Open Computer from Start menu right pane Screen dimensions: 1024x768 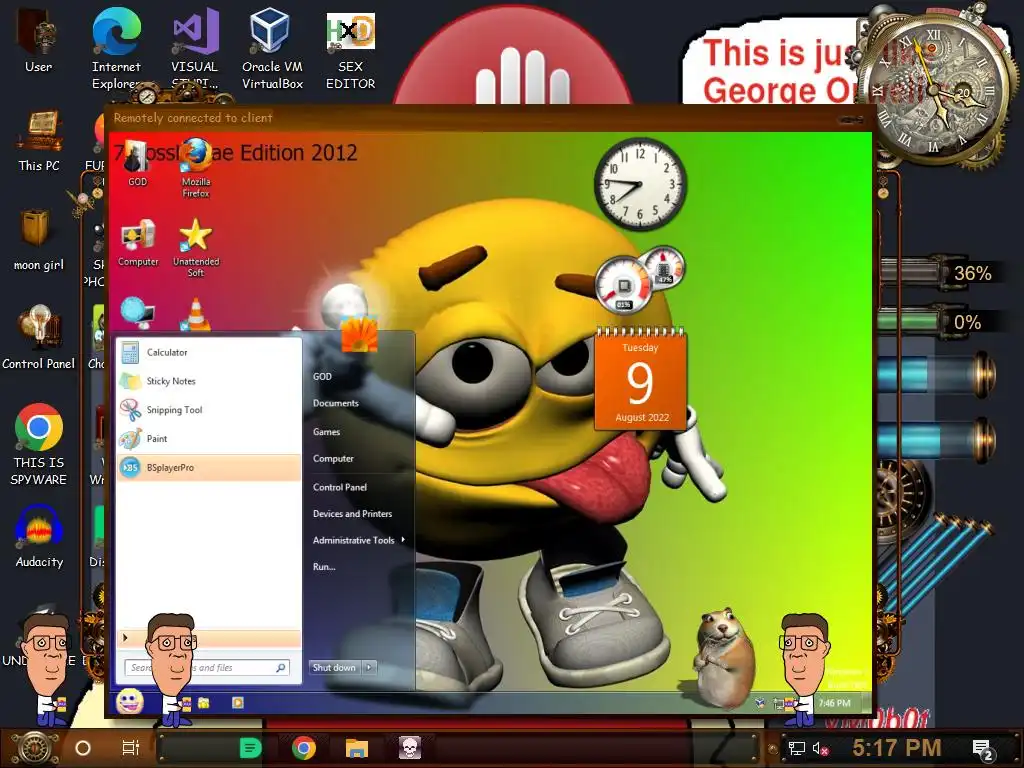(333, 458)
